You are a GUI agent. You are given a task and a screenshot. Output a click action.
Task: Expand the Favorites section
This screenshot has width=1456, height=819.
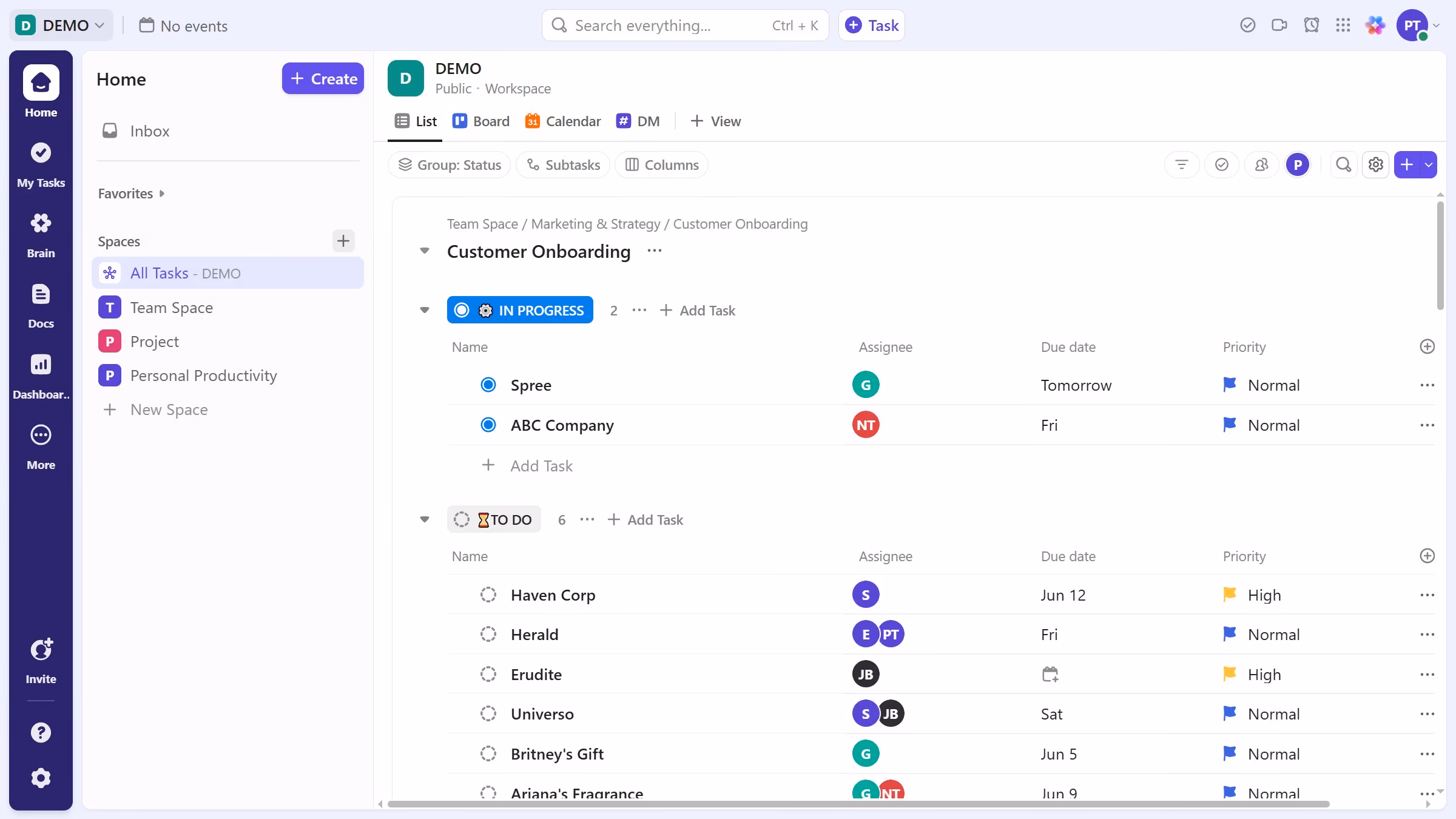[131, 194]
